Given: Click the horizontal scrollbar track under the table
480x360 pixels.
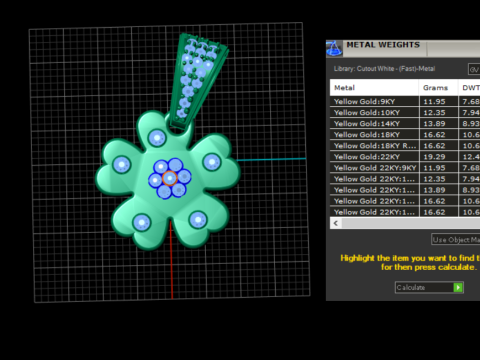Looking at the screenshot, I should click(x=411, y=223).
